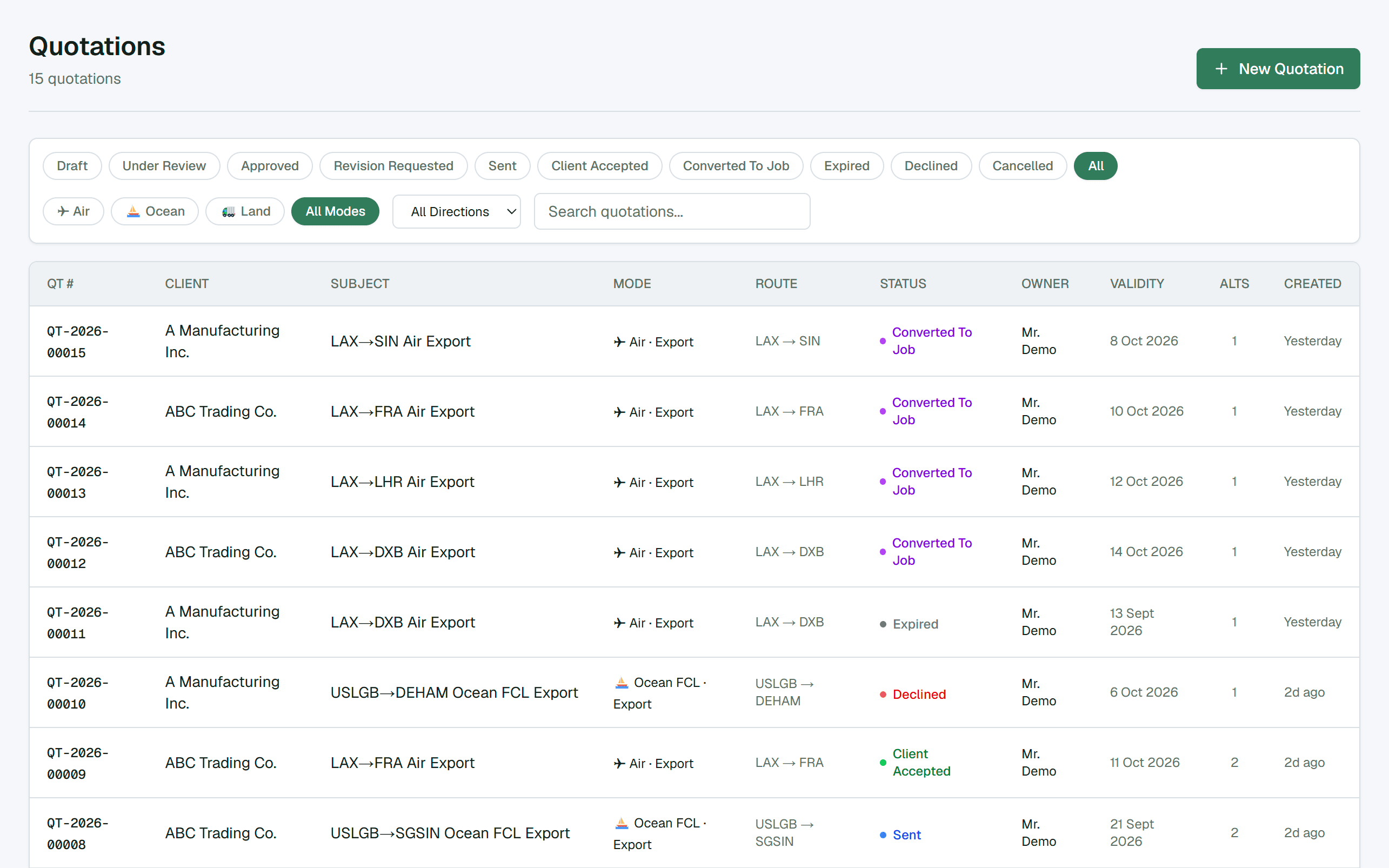The height and width of the screenshot is (868, 1389).
Task: Filter by Air mode
Action: click(74, 211)
